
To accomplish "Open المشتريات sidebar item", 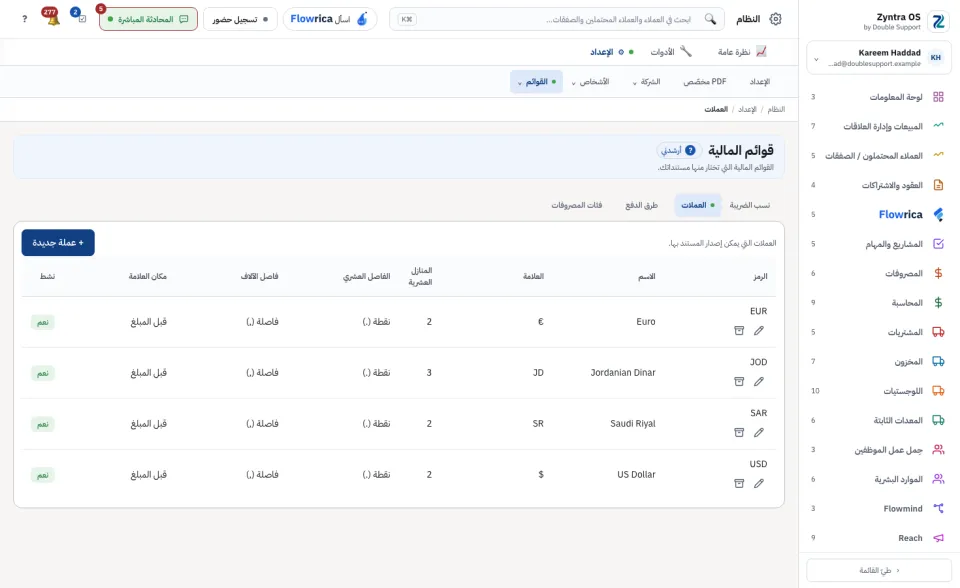I will (x=877, y=332).
